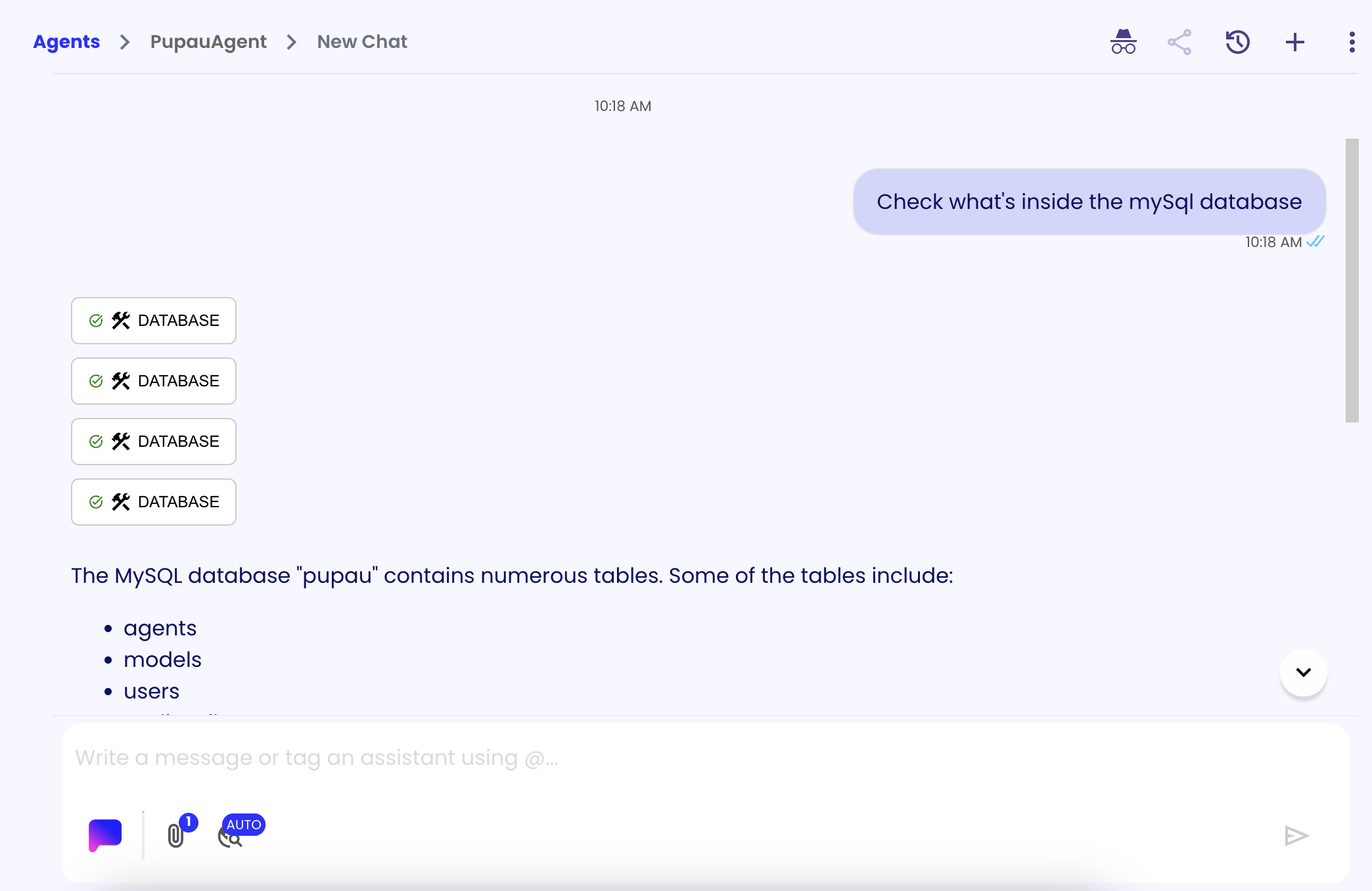Expand the third DATABASE tool call
The width and height of the screenshot is (1372, 891).
tap(154, 442)
